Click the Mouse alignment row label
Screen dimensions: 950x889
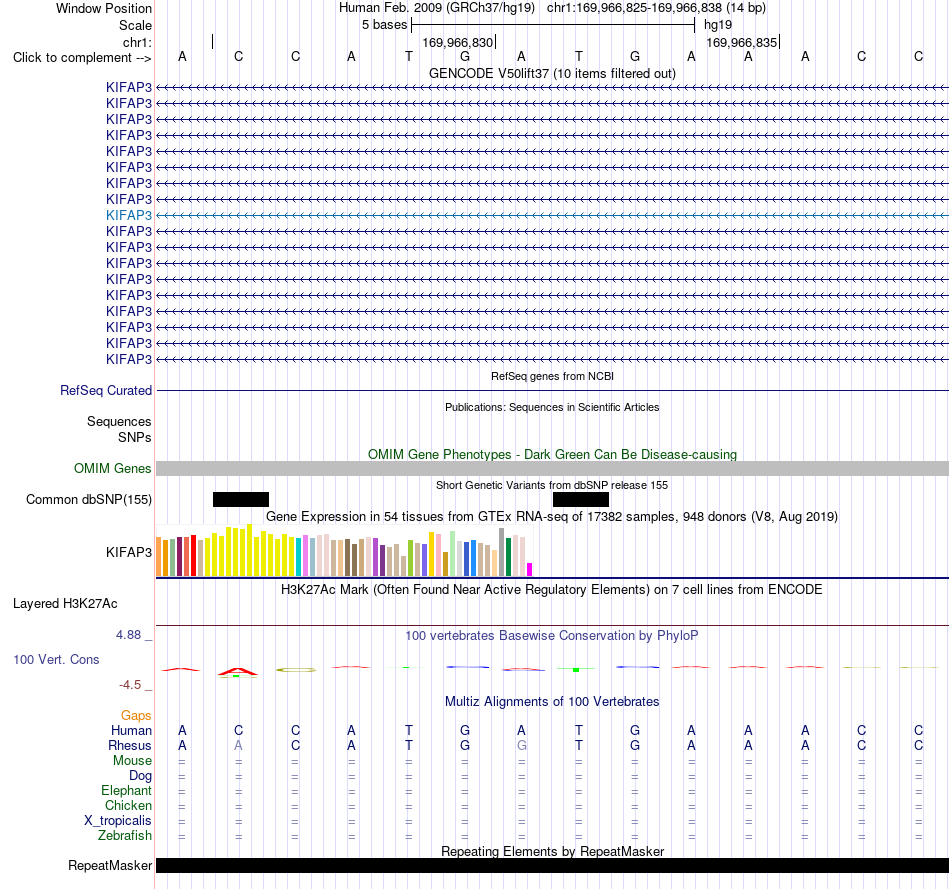(132, 761)
